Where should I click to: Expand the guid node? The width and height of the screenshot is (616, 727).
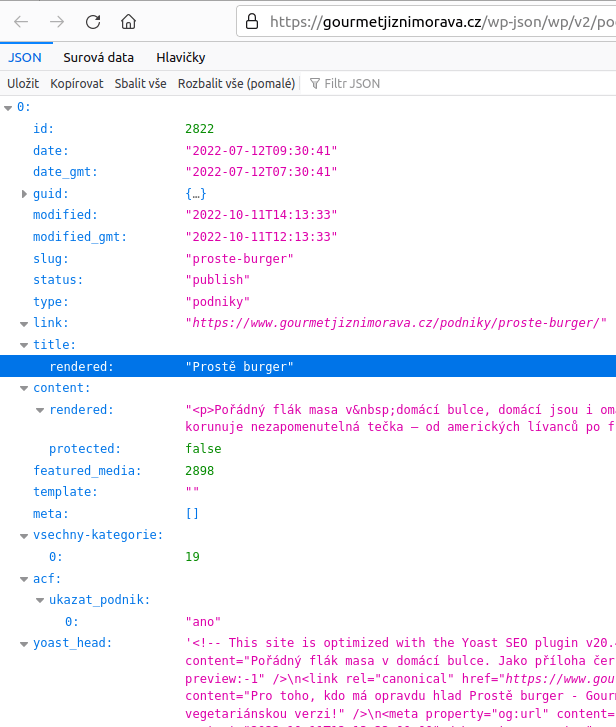point(24,194)
